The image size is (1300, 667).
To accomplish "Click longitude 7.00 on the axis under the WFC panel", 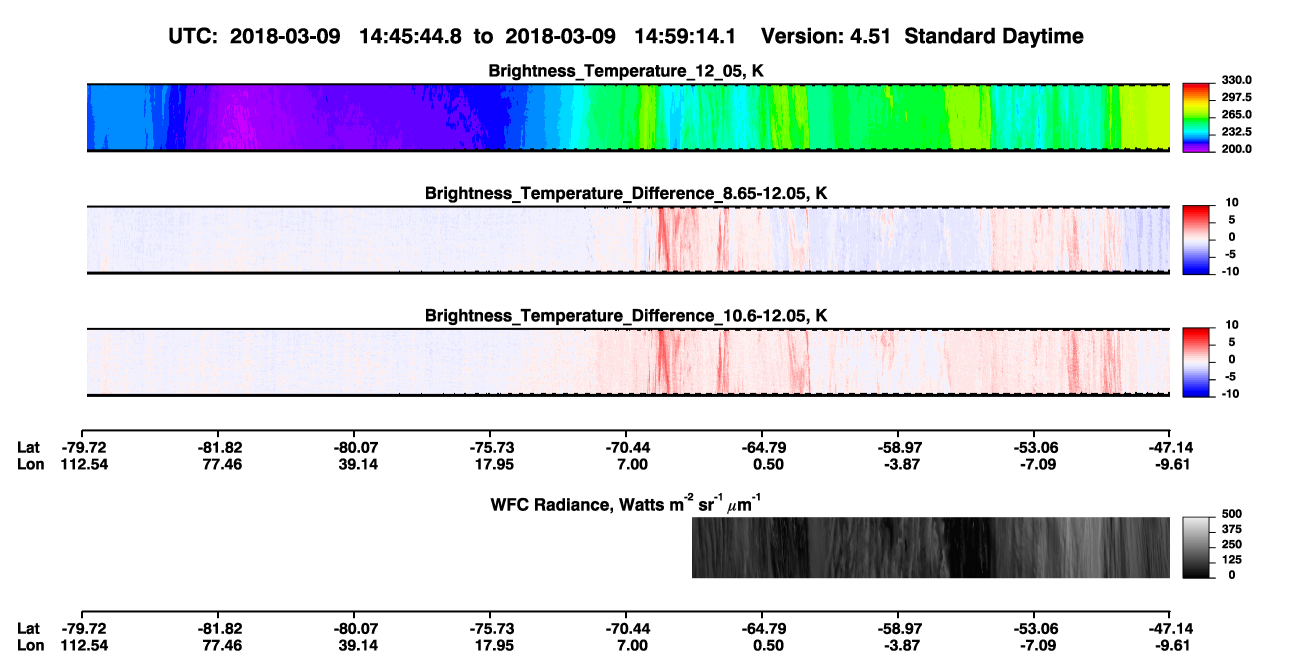I will (x=631, y=645).
